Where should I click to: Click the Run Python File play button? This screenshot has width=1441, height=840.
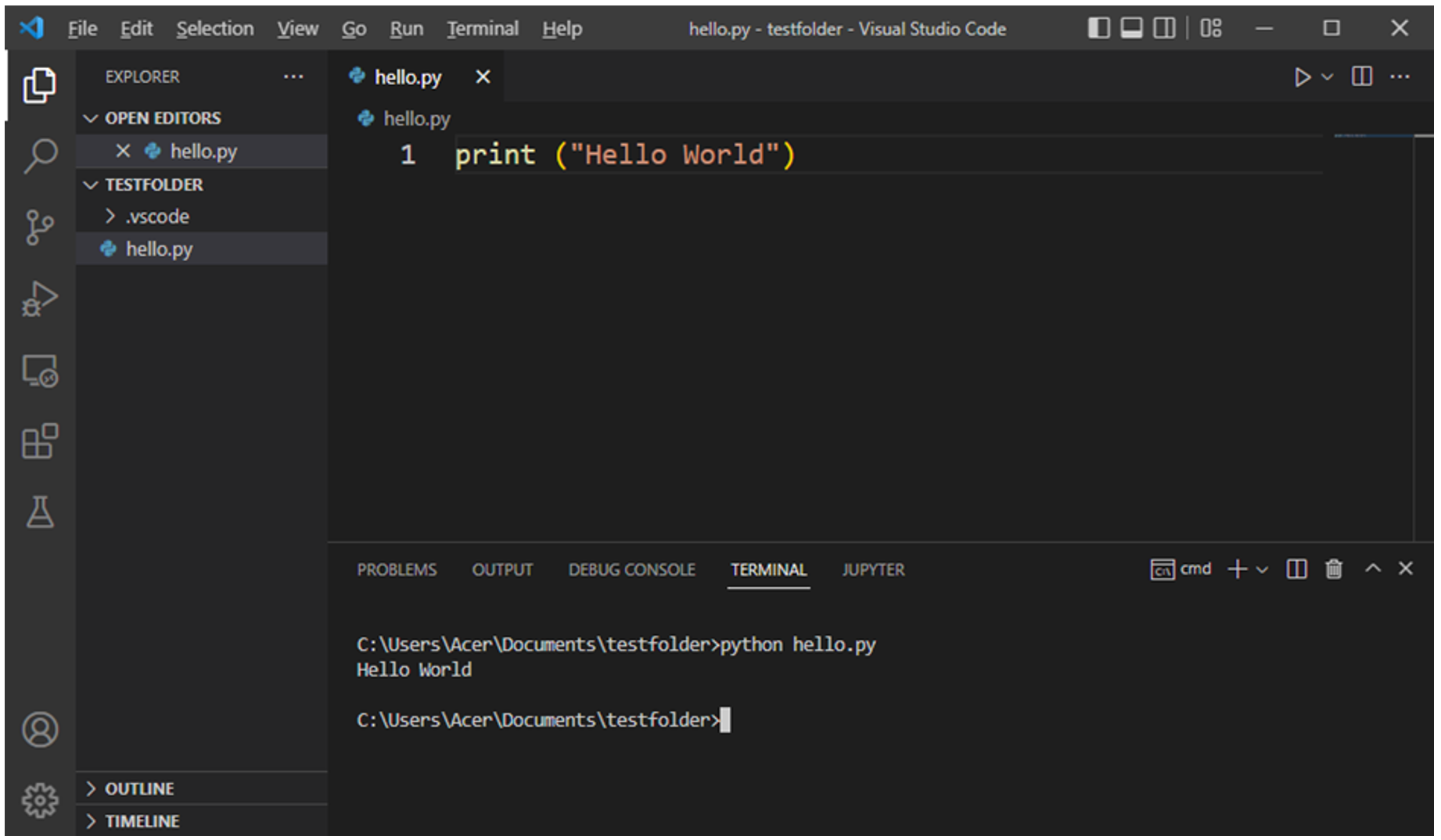pyautogui.click(x=1302, y=77)
